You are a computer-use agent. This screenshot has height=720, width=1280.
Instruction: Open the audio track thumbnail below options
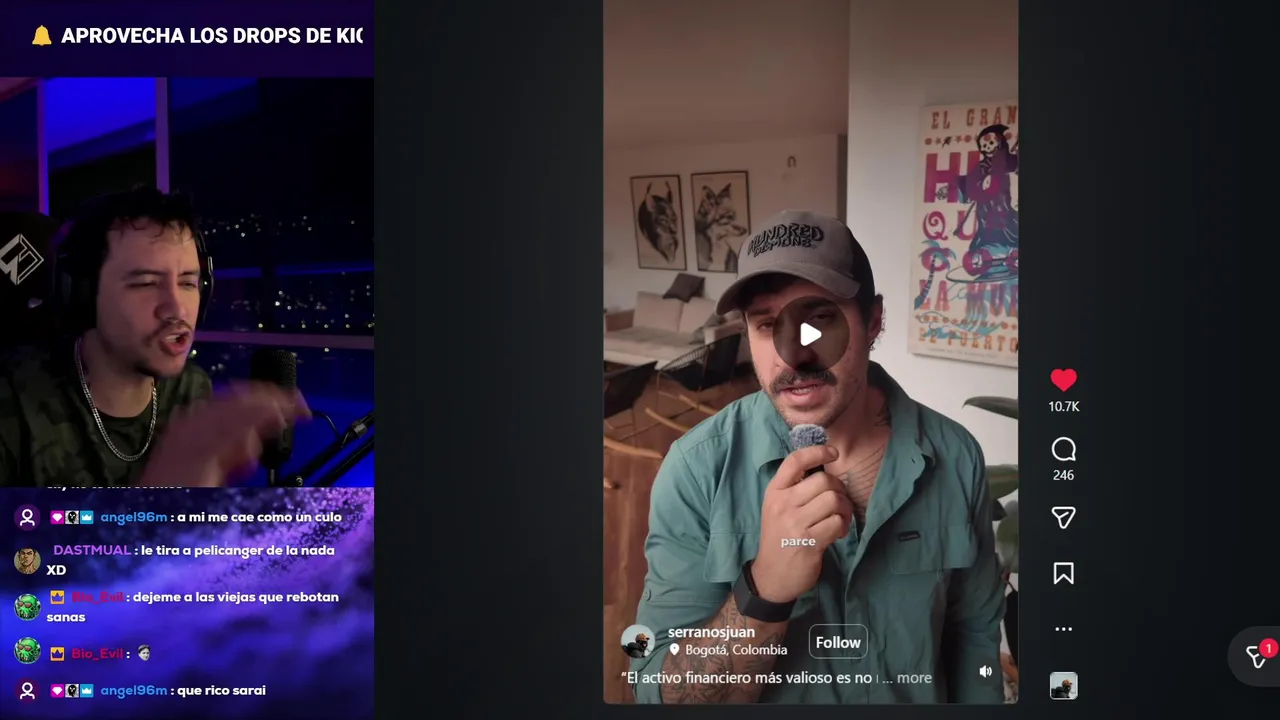tap(1063, 686)
